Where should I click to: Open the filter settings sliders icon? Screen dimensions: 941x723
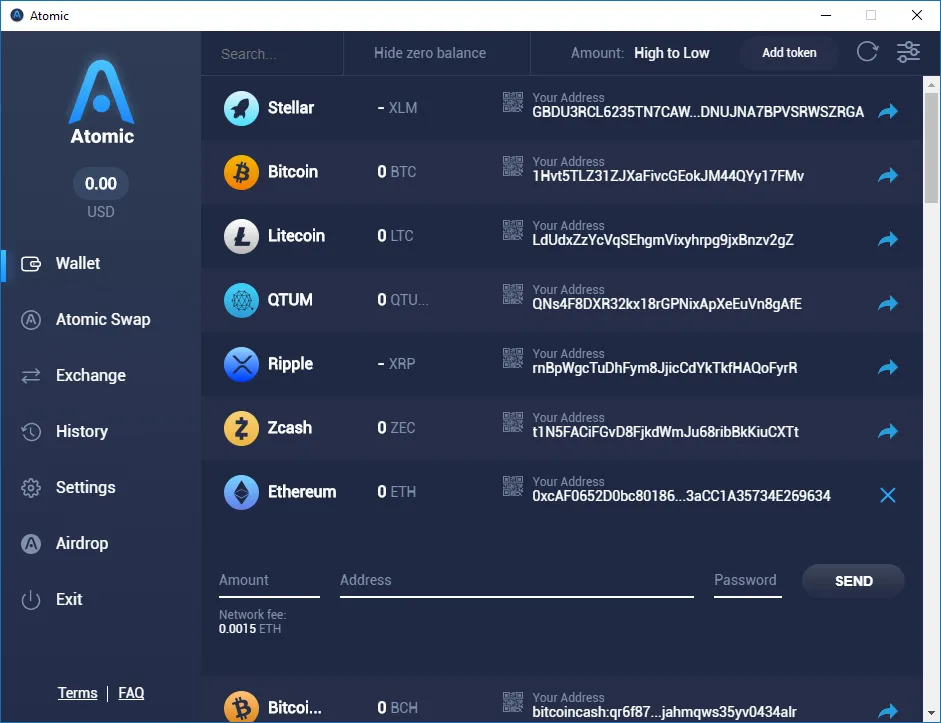pyautogui.click(x=908, y=52)
